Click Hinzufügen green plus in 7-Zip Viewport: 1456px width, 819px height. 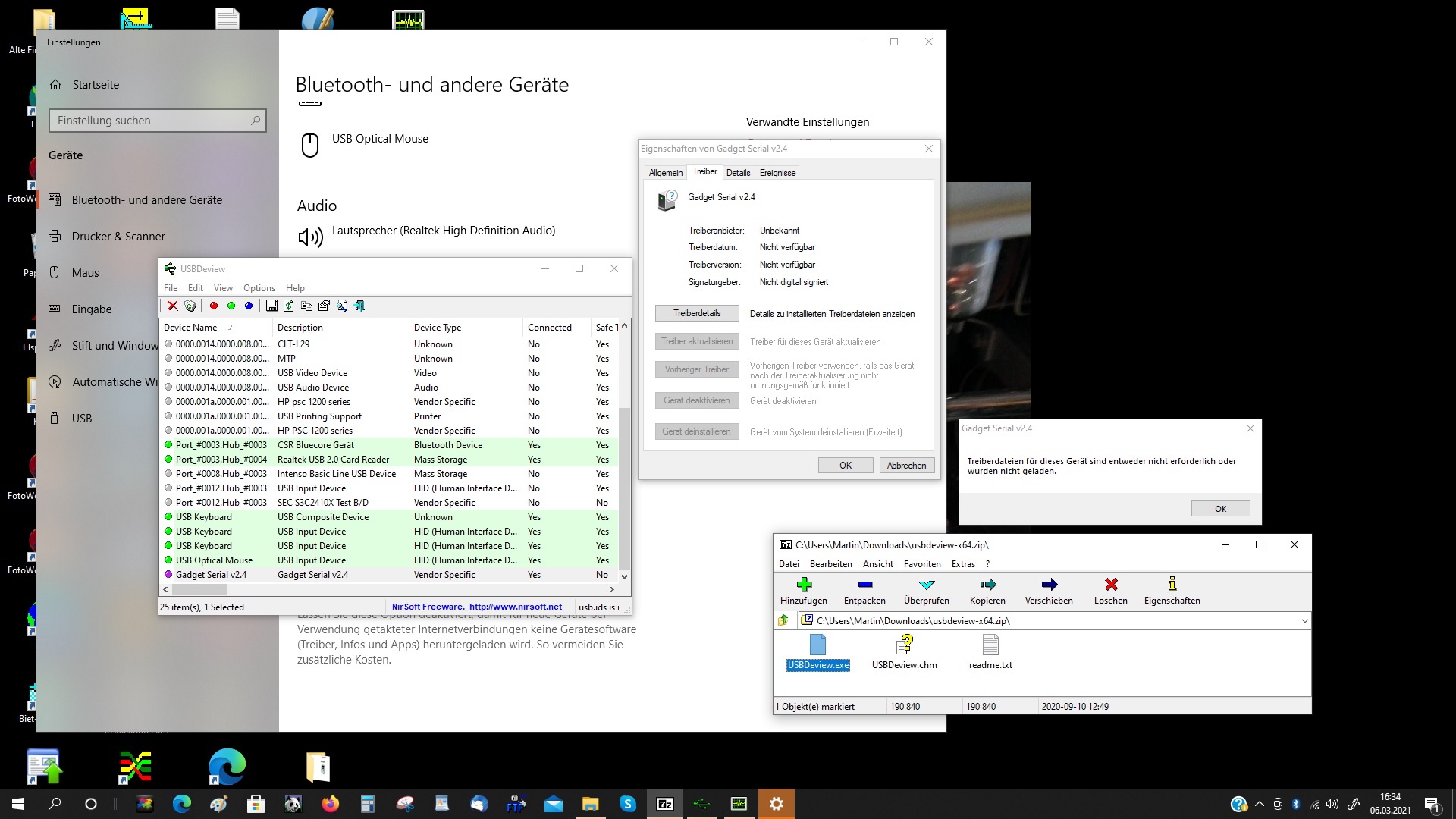pyautogui.click(x=804, y=590)
